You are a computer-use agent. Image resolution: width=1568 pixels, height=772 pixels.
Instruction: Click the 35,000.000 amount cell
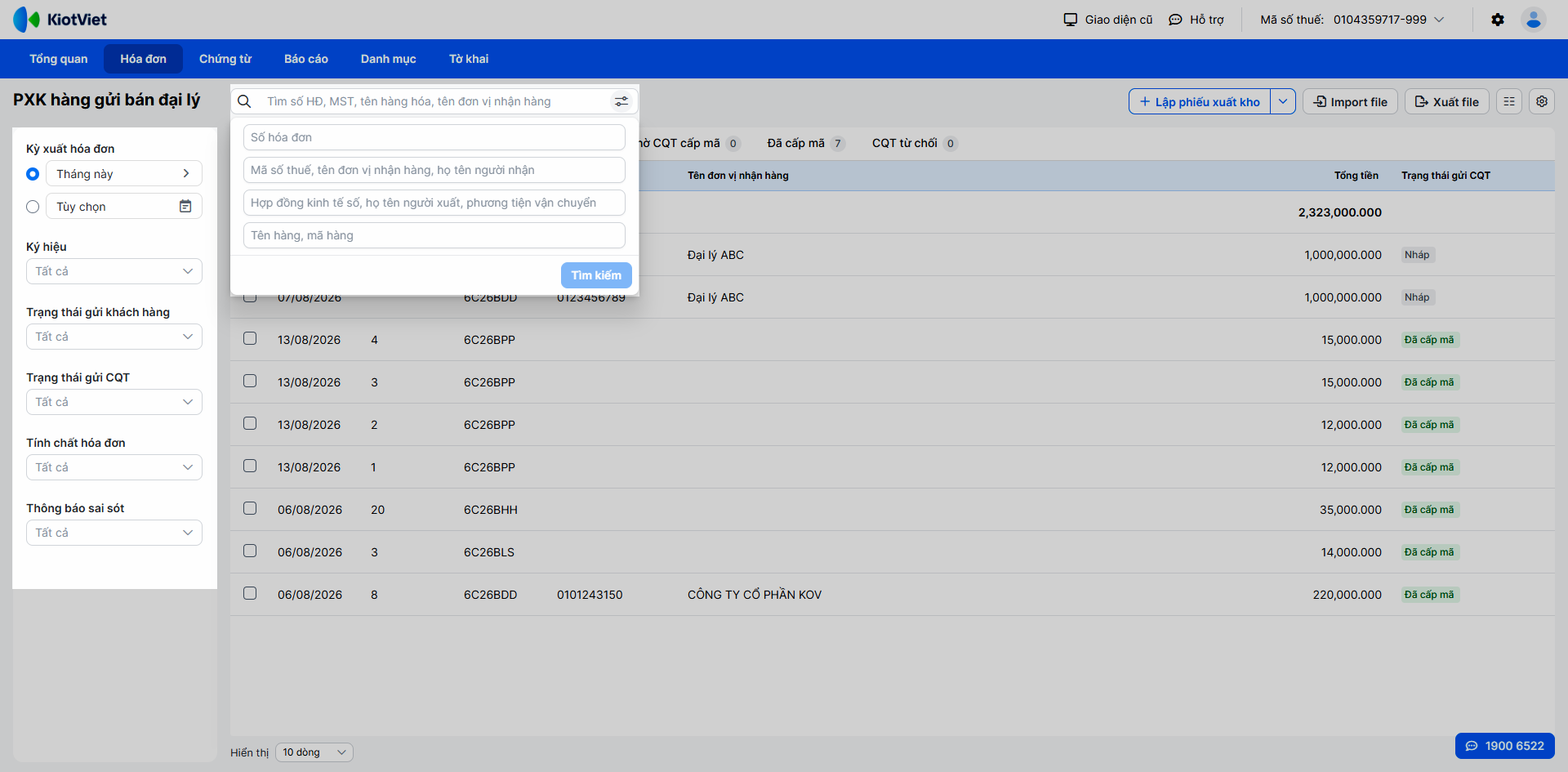(1351, 510)
